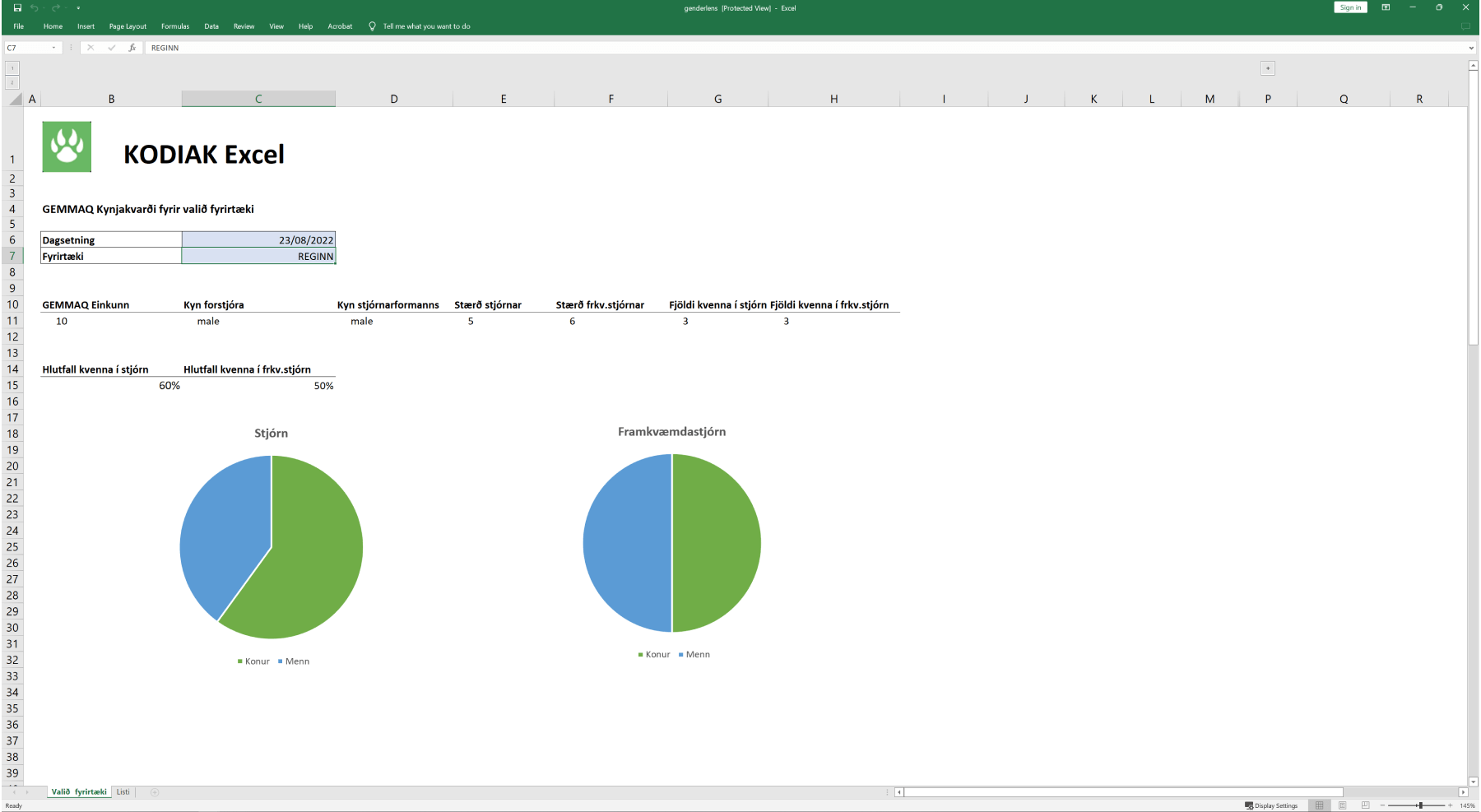Click the Select All corner triangle

[x=16, y=99]
